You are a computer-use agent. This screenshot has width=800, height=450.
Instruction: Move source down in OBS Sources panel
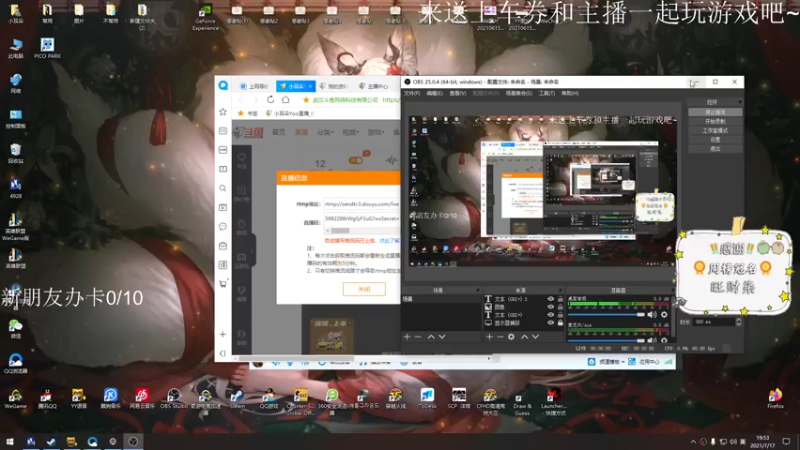[535, 337]
